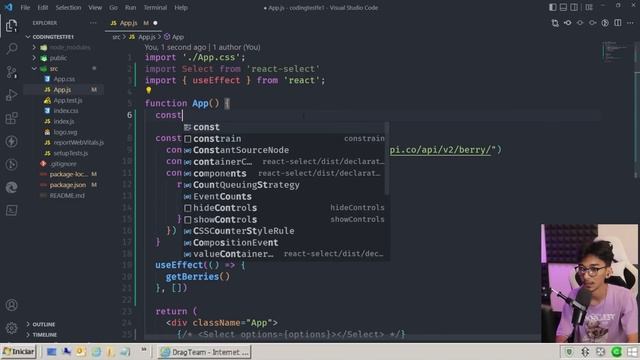Open editor More Actions ellipsis

click(631, 23)
